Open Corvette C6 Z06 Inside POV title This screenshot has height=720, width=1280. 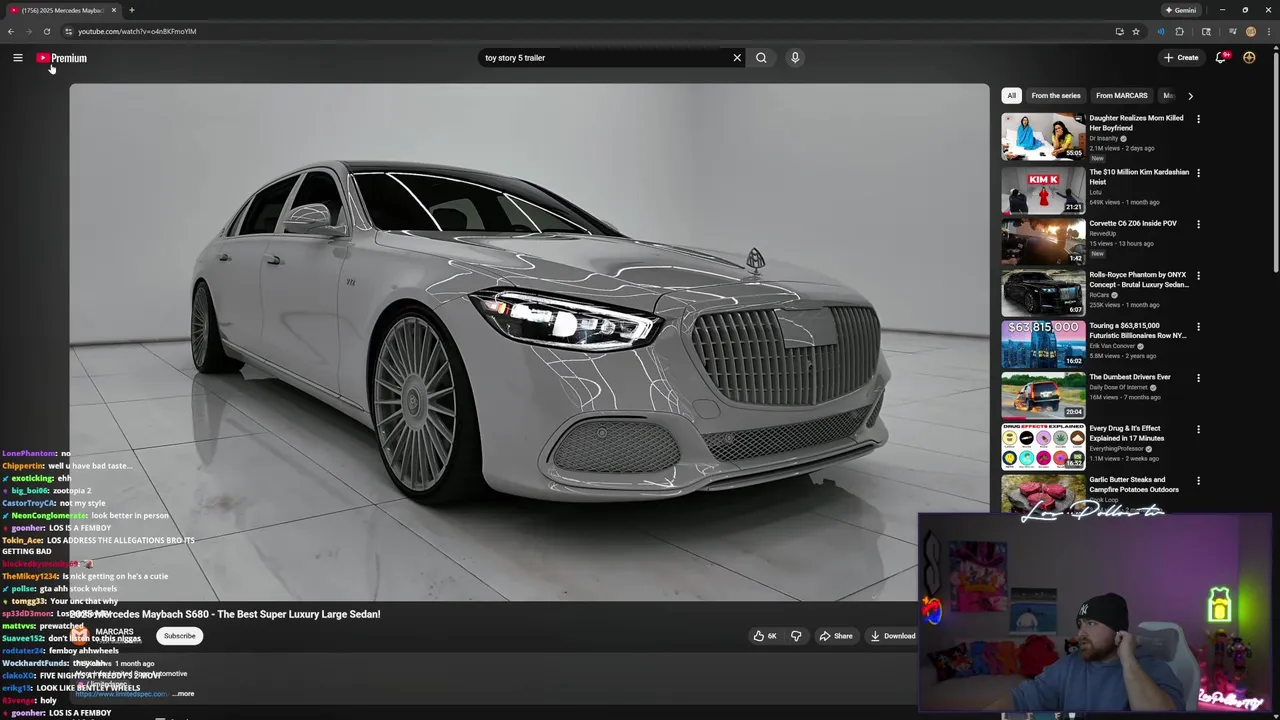point(1133,224)
